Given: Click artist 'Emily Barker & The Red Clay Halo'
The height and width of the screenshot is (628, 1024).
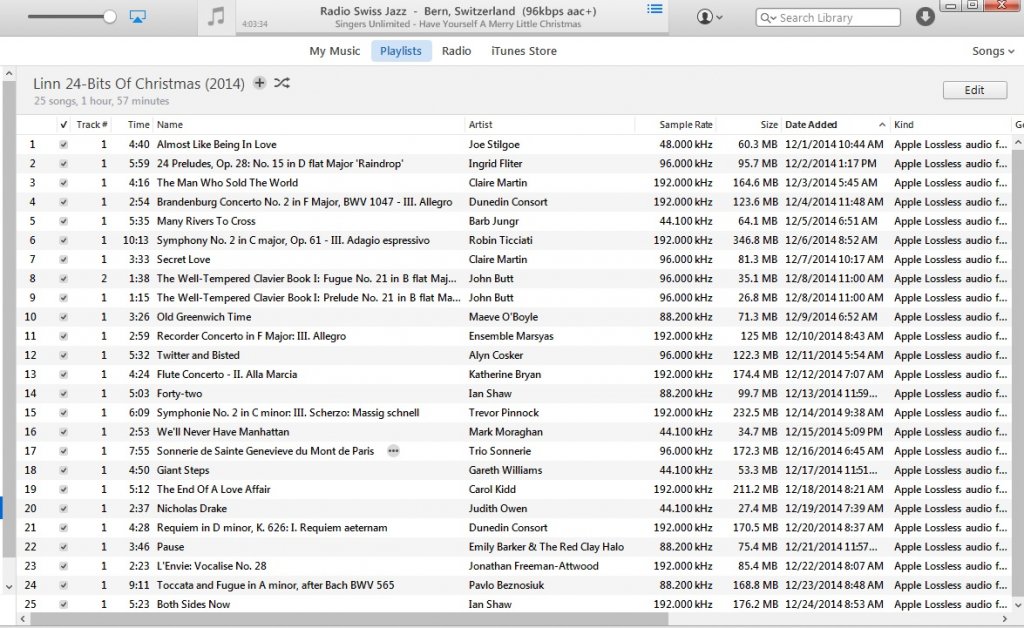Looking at the screenshot, I should click(546, 547).
